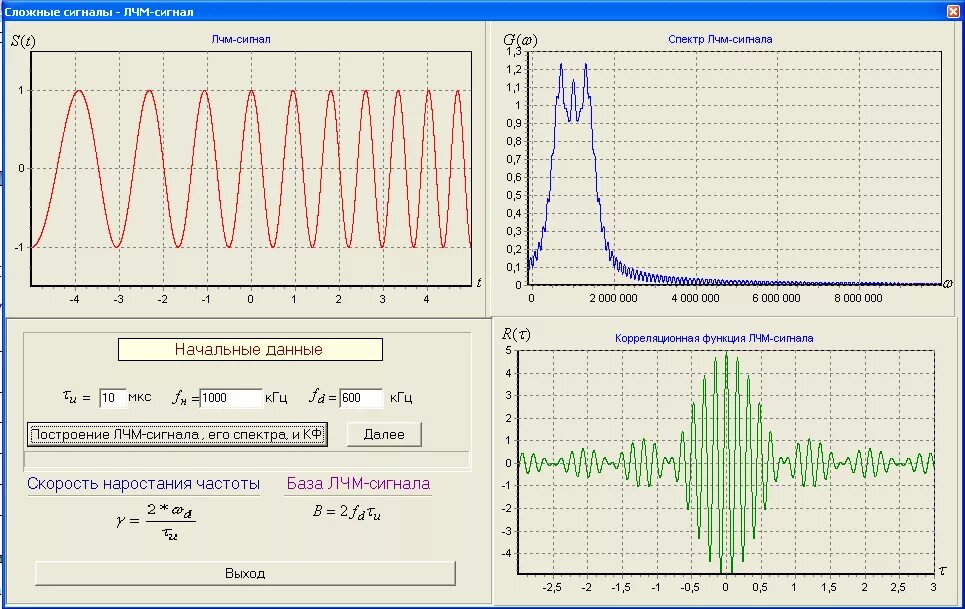Click the Спектр Лчм-сигнала chart title

point(720,39)
